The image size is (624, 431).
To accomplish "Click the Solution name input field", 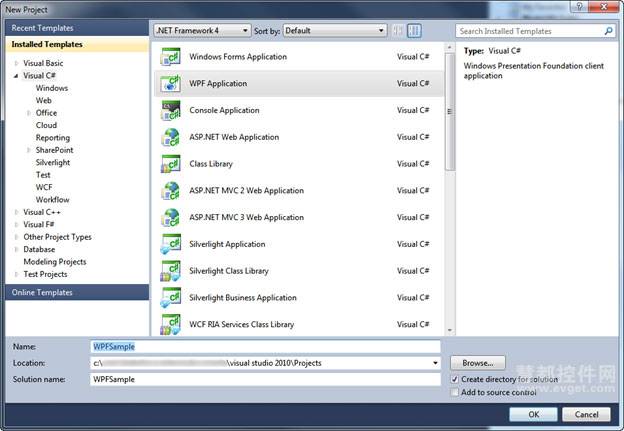I will 265,379.
